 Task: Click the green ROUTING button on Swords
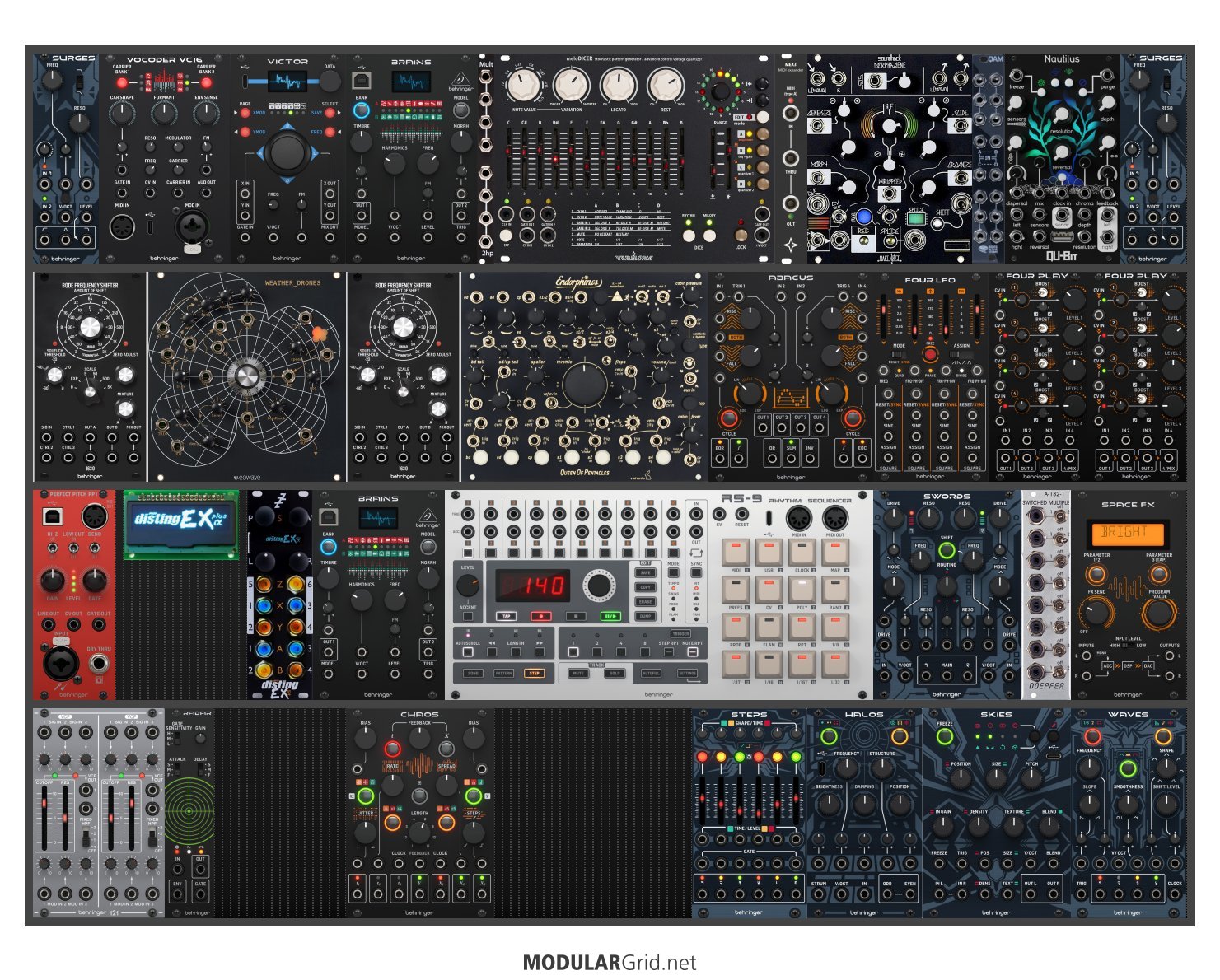tap(947, 551)
